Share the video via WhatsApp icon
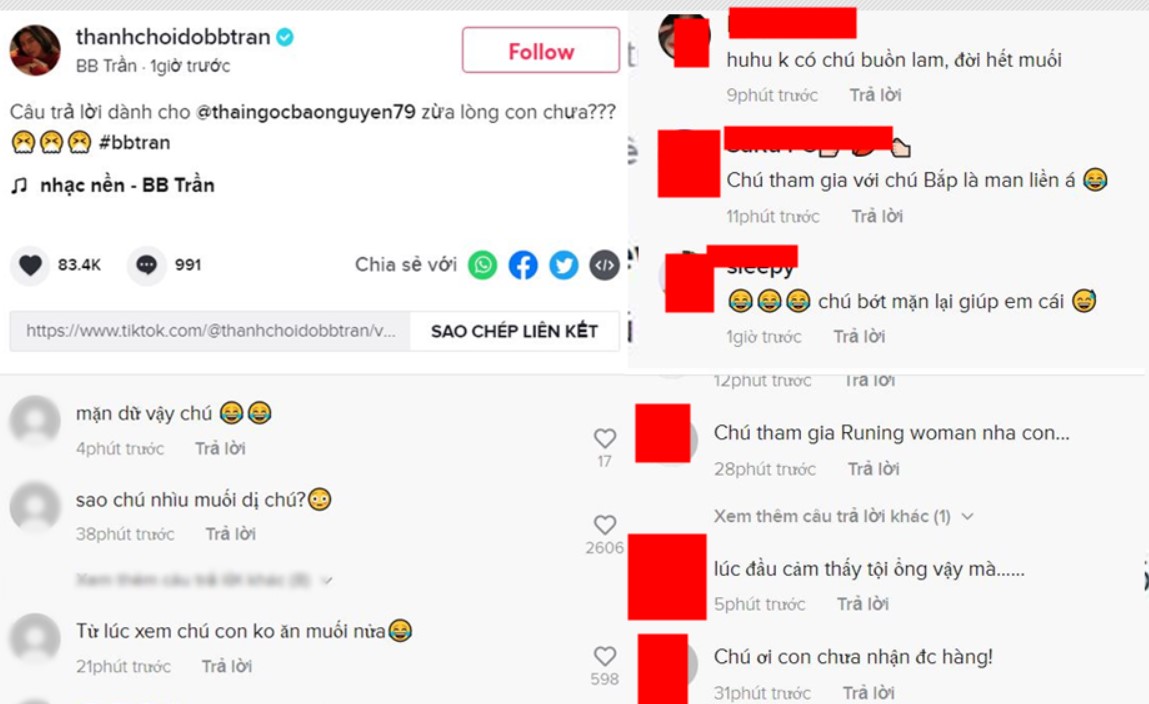 point(482,265)
